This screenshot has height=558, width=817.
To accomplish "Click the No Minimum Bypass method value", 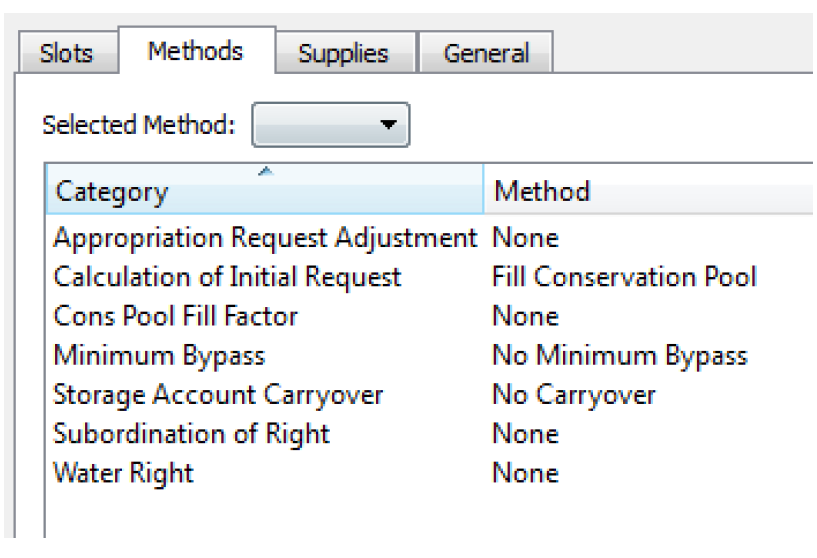I will [x=619, y=356].
